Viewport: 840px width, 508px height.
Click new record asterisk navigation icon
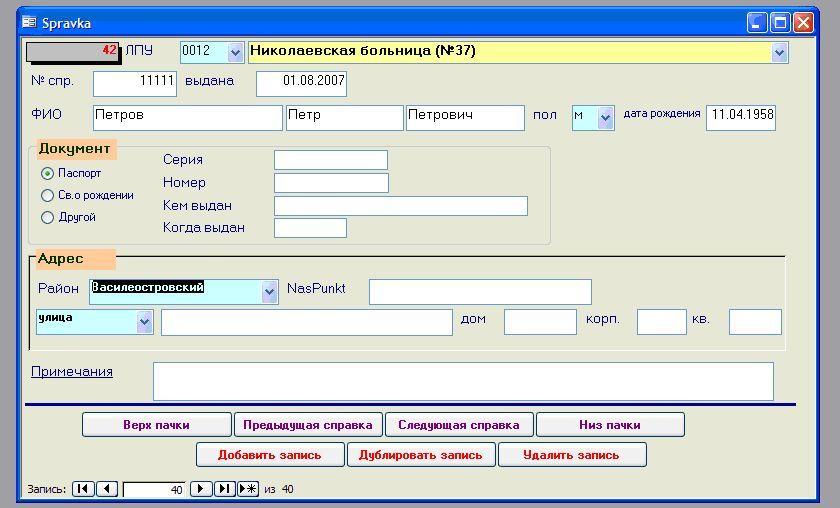[248, 489]
